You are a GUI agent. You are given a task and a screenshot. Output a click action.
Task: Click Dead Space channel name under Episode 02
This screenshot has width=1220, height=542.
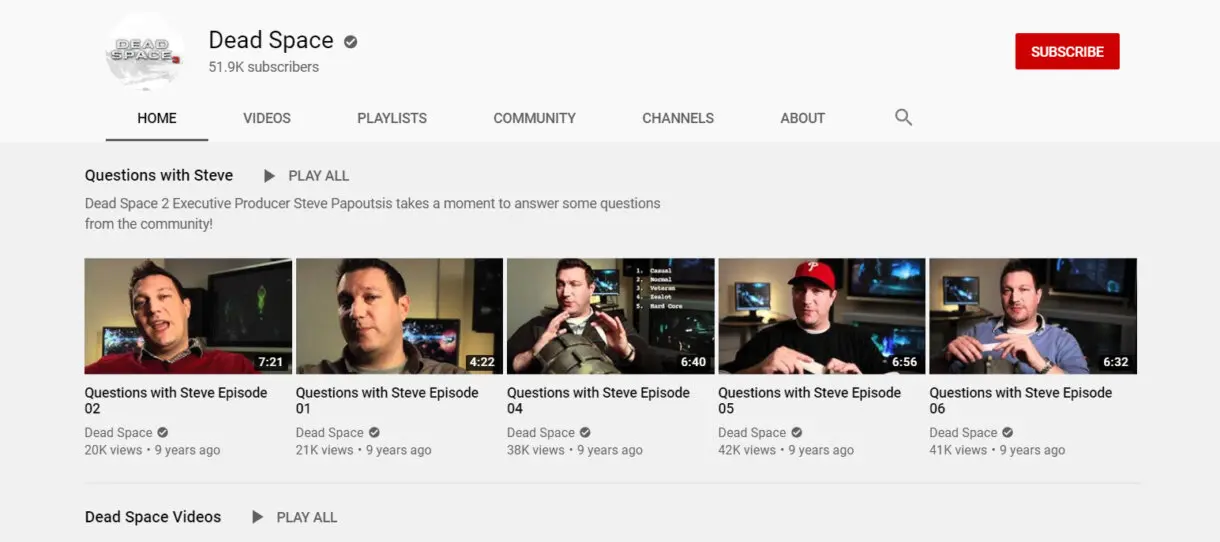point(119,433)
